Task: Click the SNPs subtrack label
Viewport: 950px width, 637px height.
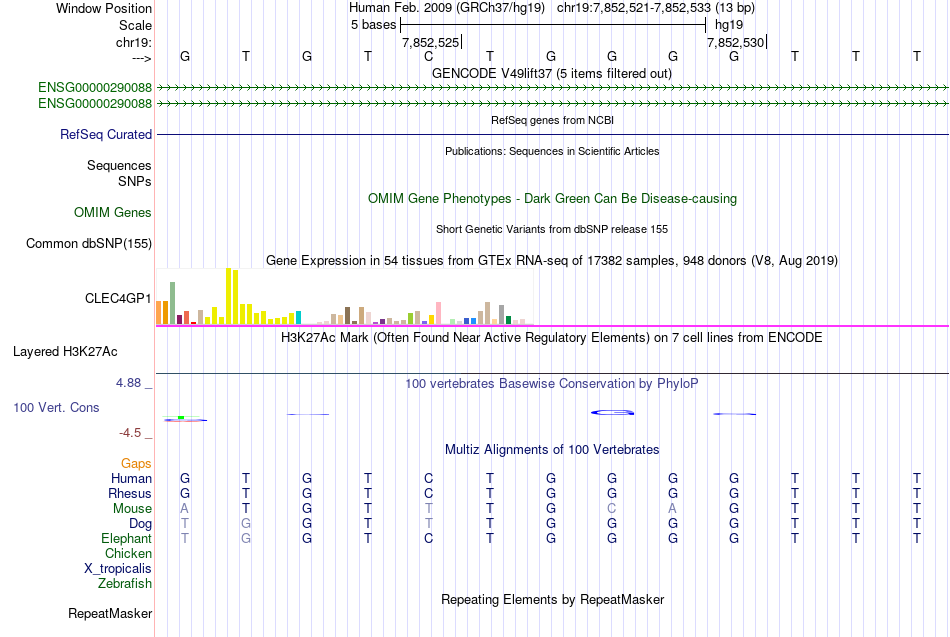Action: coord(135,181)
